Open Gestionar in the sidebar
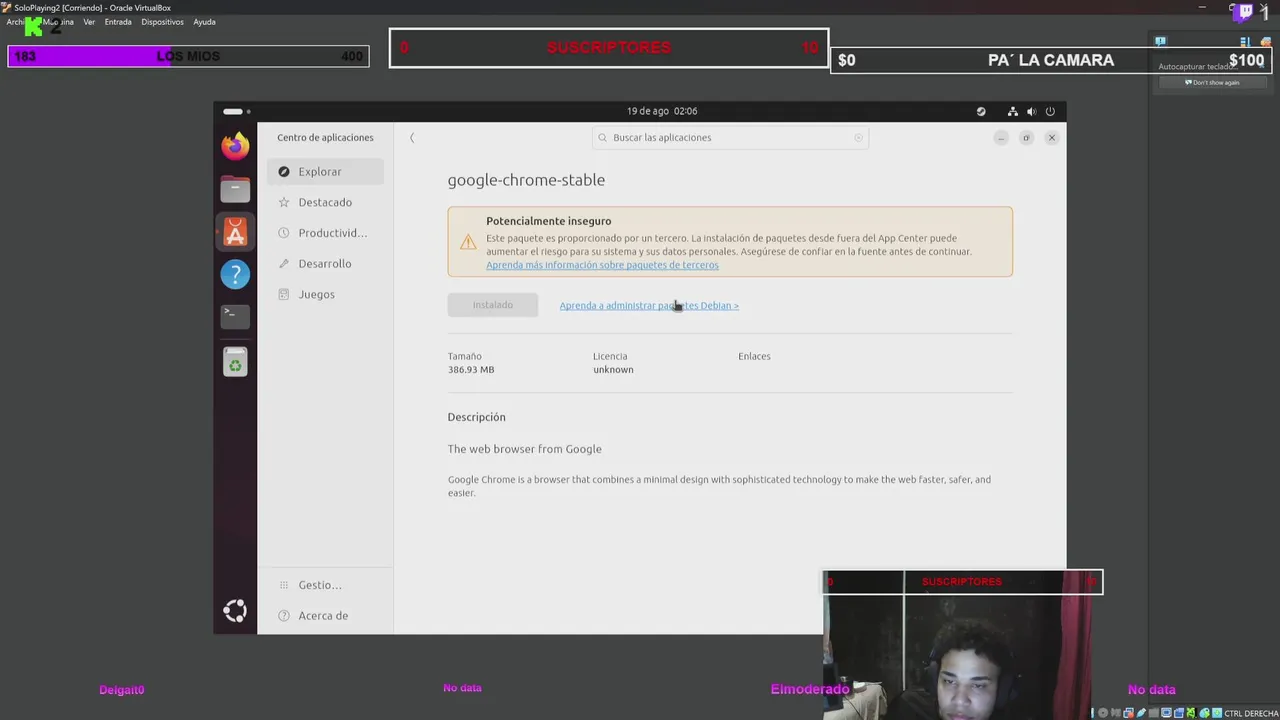1280x720 pixels. click(325, 585)
